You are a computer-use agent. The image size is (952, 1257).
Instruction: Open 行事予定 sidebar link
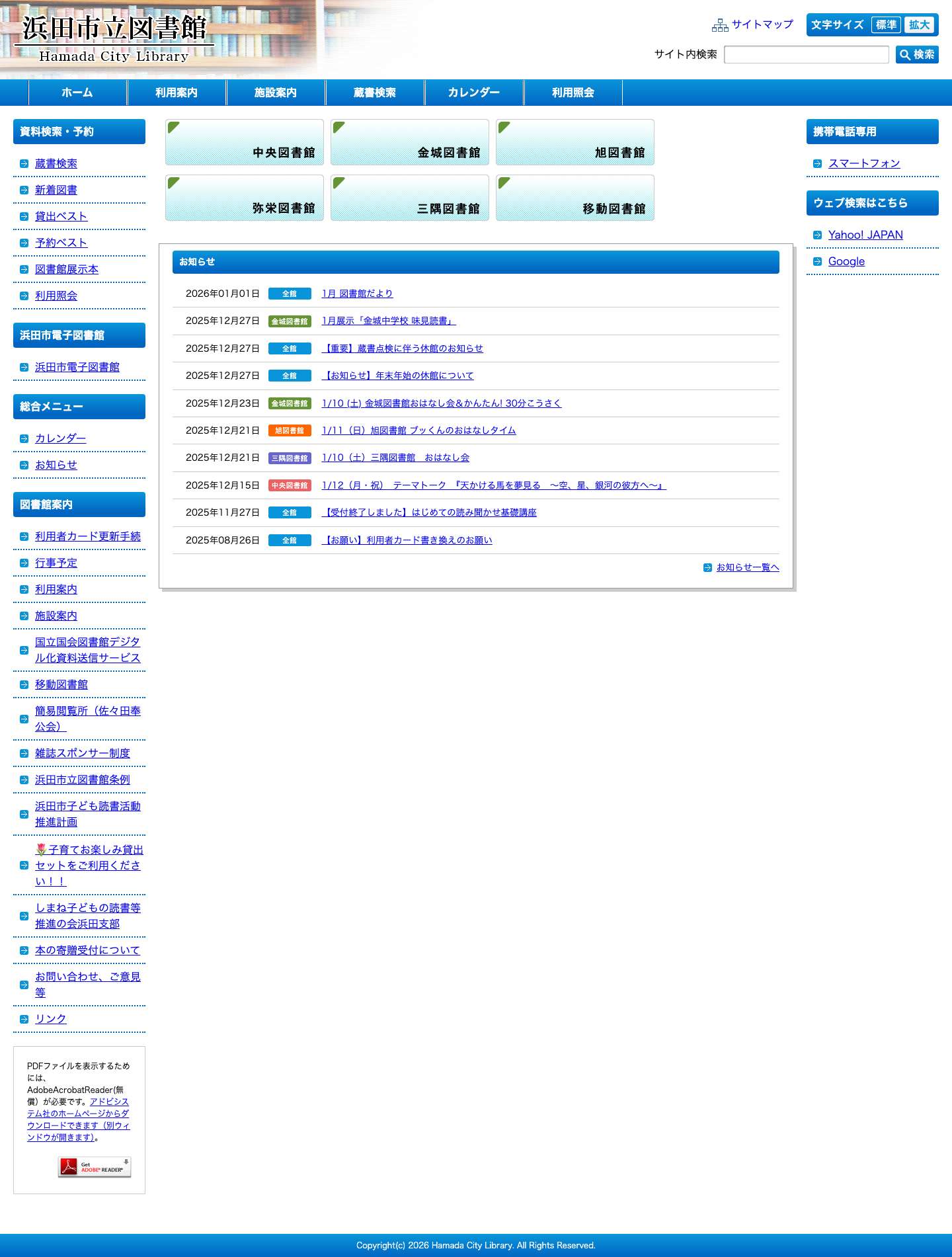click(56, 563)
